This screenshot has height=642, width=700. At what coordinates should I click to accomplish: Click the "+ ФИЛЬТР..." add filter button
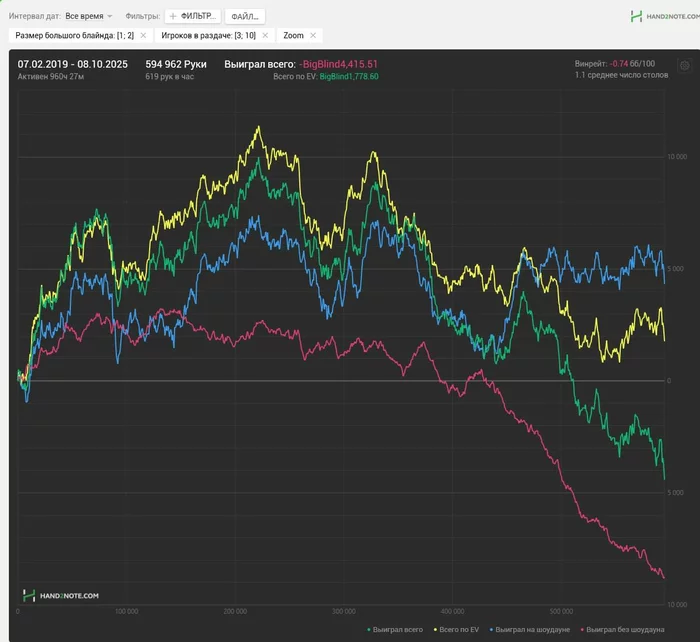[193, 16]
